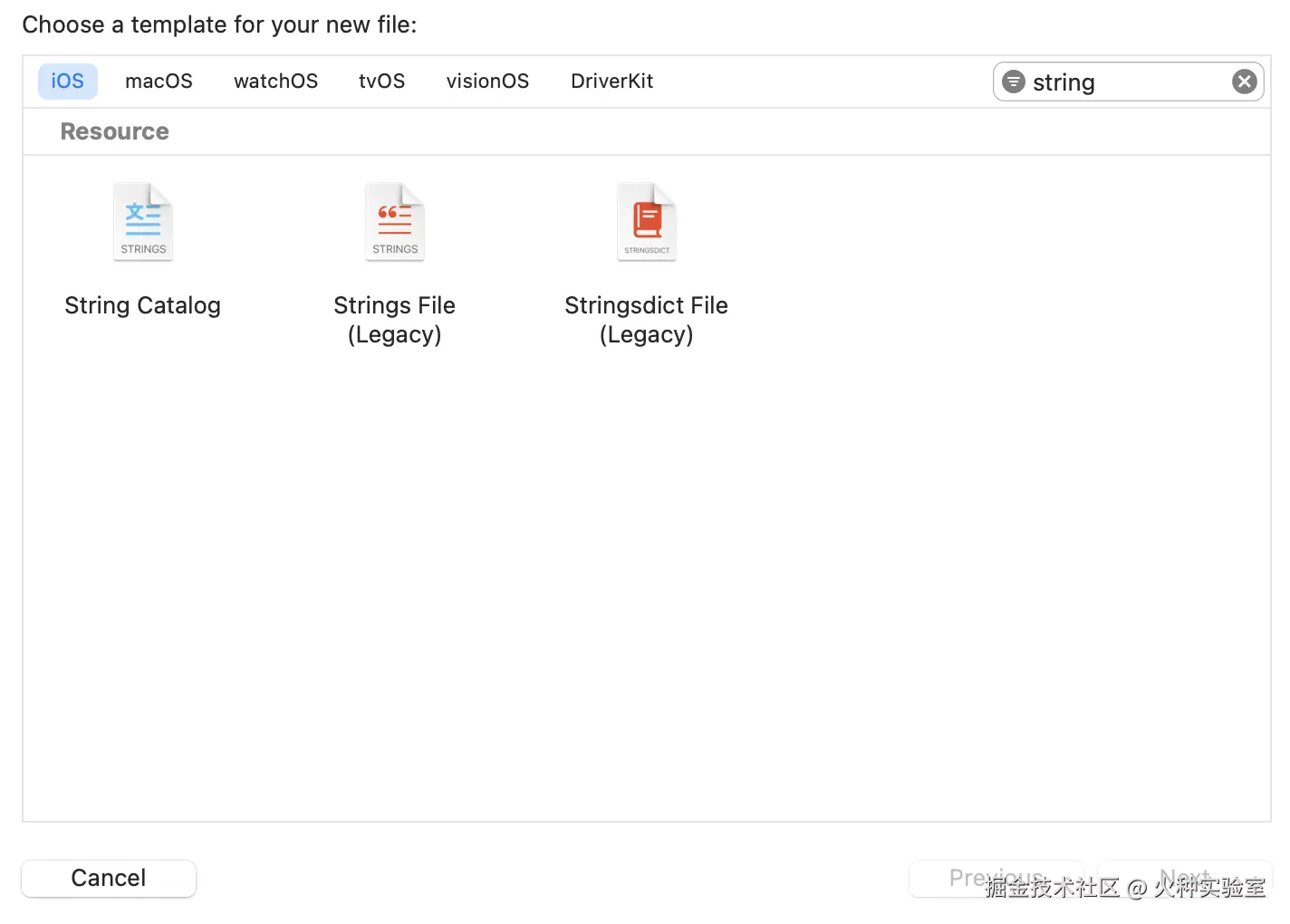The height and width of the screenshot is (924, 1290).
Task: Select the String Catalog template icon
Action: 143,222
